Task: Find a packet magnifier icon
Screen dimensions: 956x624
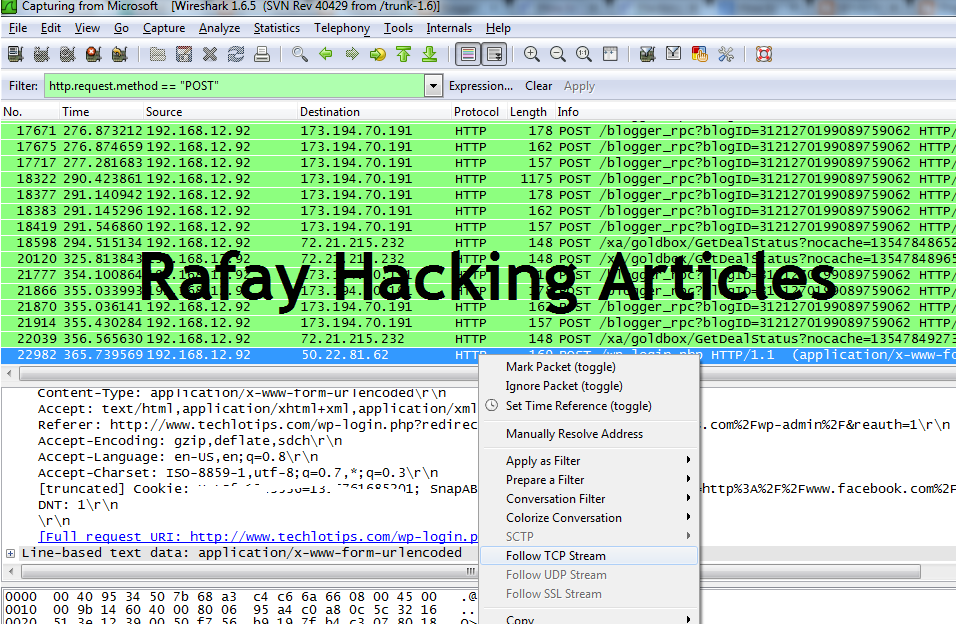Action: tap(299, 54)
